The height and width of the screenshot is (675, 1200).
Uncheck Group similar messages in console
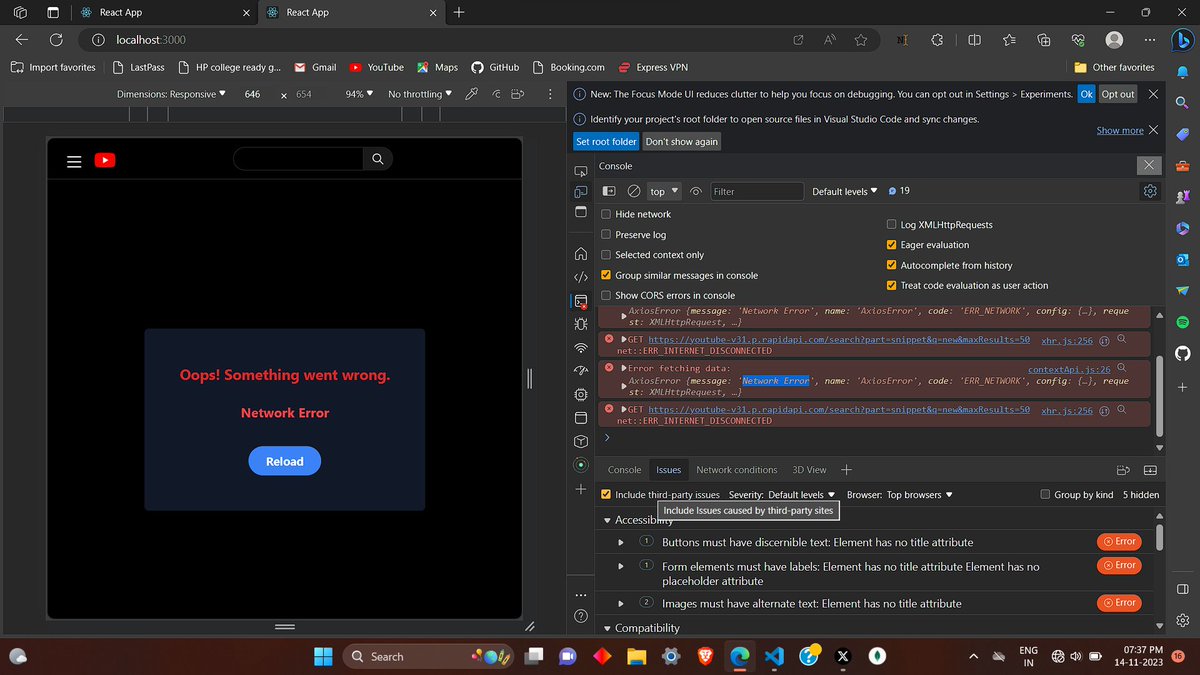[x=606, y=275]
